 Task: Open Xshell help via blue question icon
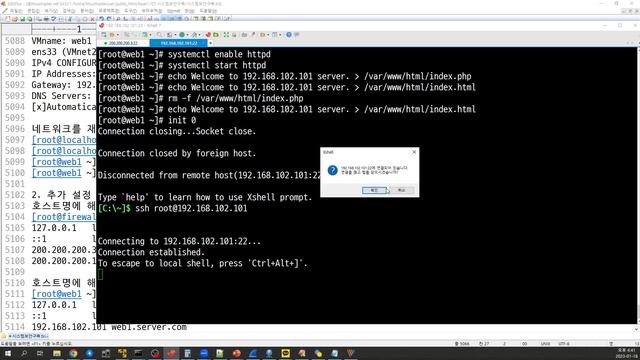(289, 35)
